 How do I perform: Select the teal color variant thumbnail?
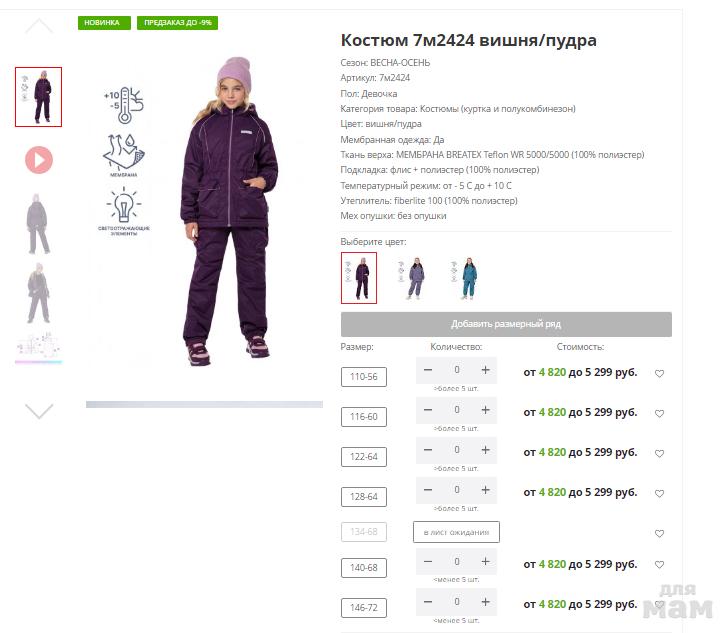[466, 278]
